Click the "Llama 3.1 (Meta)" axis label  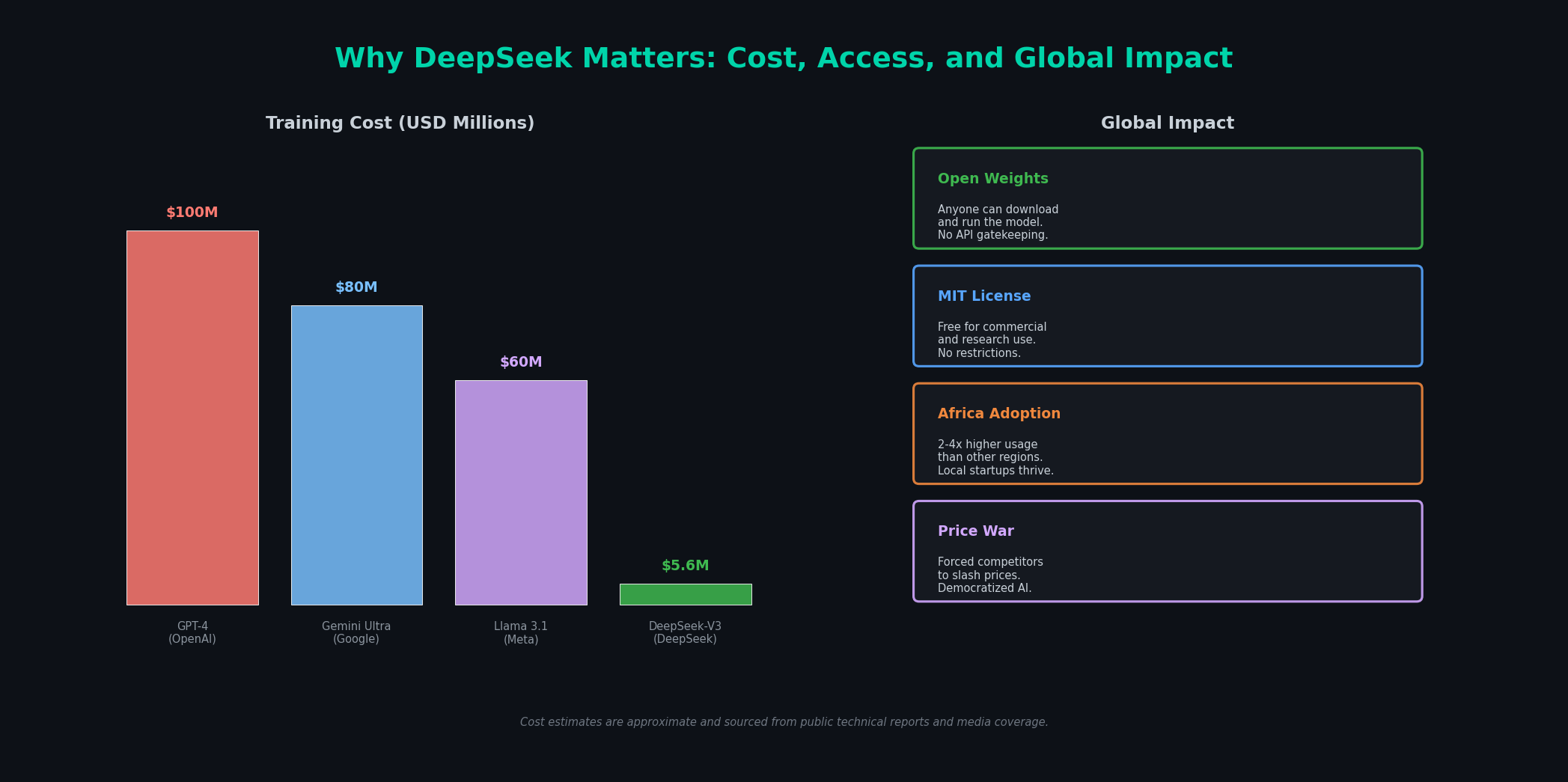pyautogui.click(x=521, y=633)
